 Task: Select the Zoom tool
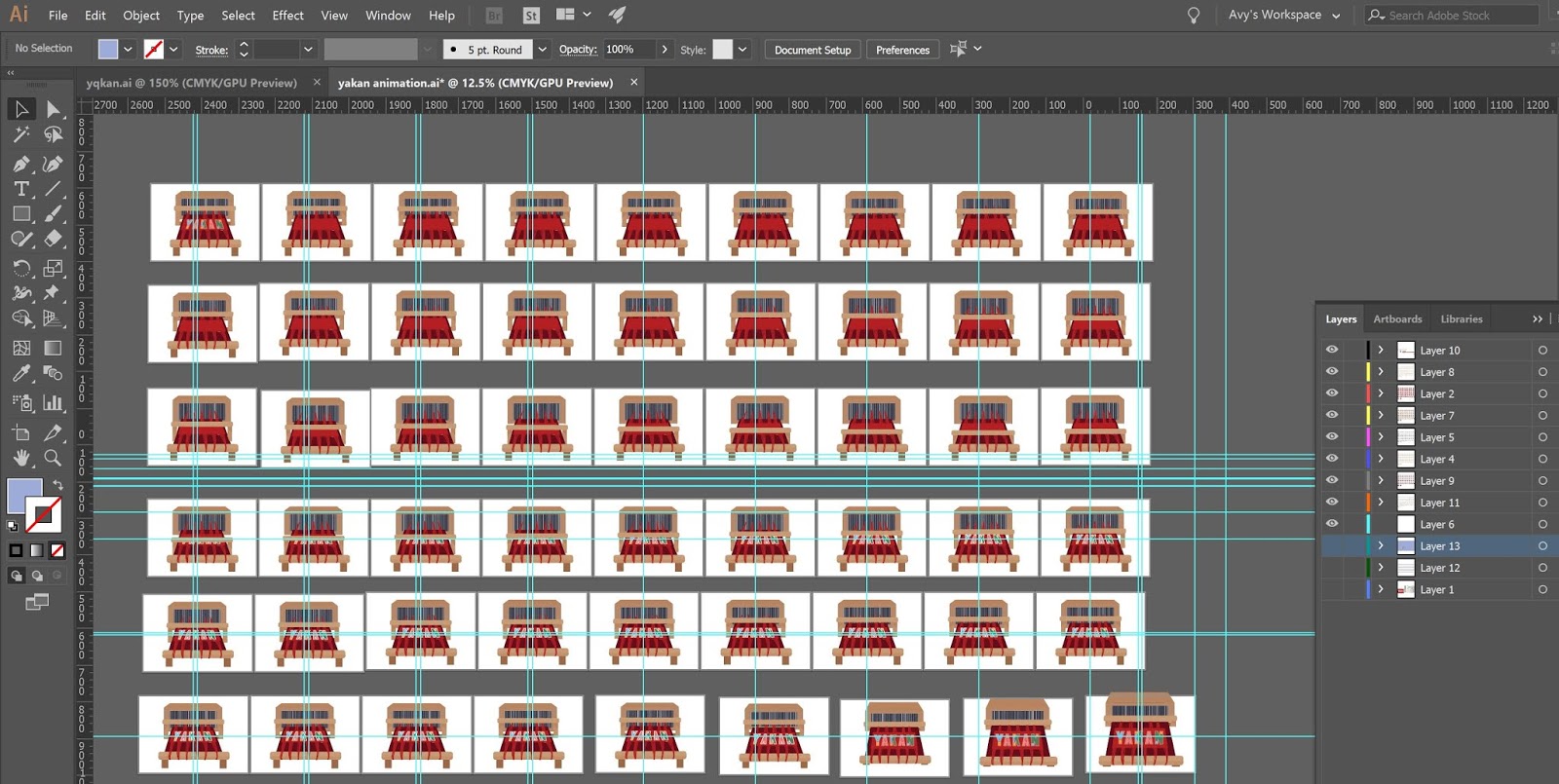pyautogui.click(x=54, y=458)
